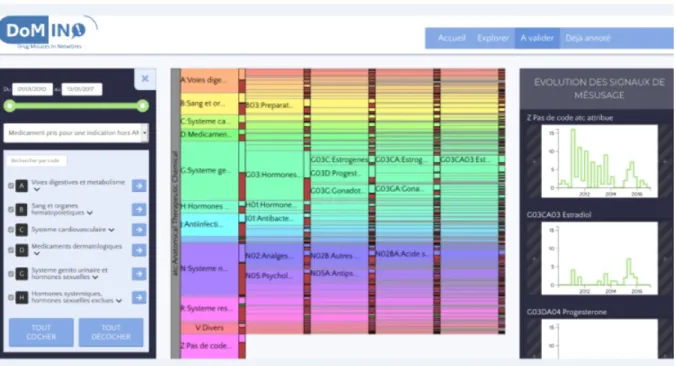676x366 pixels.
Task: Click the B category letter badge
Action: pyautogui.click(x=22, y=210)
